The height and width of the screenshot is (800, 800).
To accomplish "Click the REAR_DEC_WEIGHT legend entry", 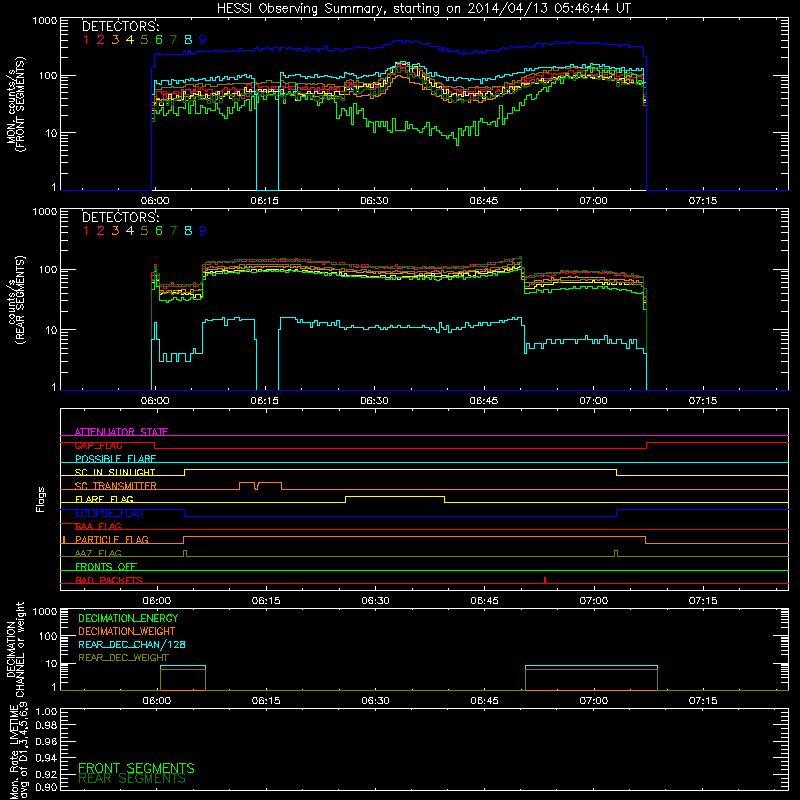I will [123, 658].
